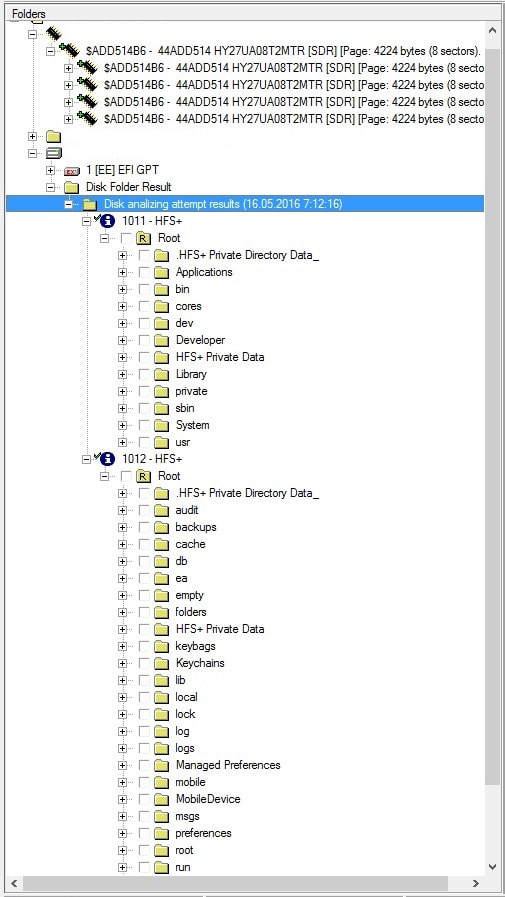Click the EFI GPT partition icon
This screenshot has height=897, width=505.
[x=71, y=170]
